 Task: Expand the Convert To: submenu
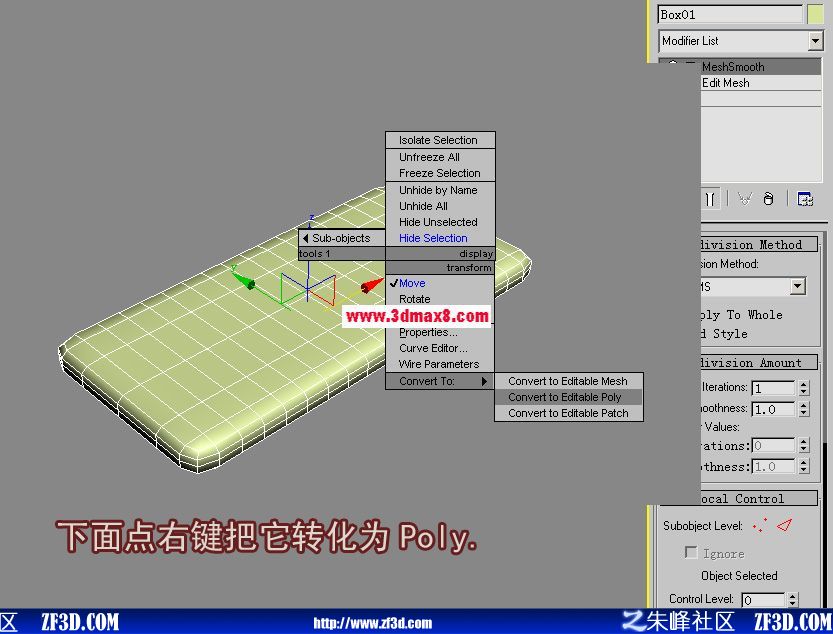pyautogui.click(x=440, y=381)
